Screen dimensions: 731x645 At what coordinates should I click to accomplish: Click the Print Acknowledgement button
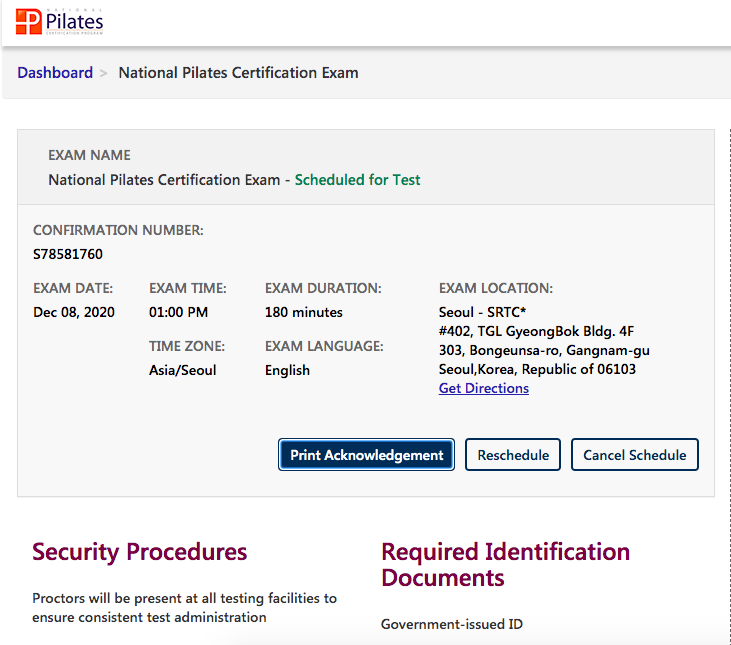point(366,454)
